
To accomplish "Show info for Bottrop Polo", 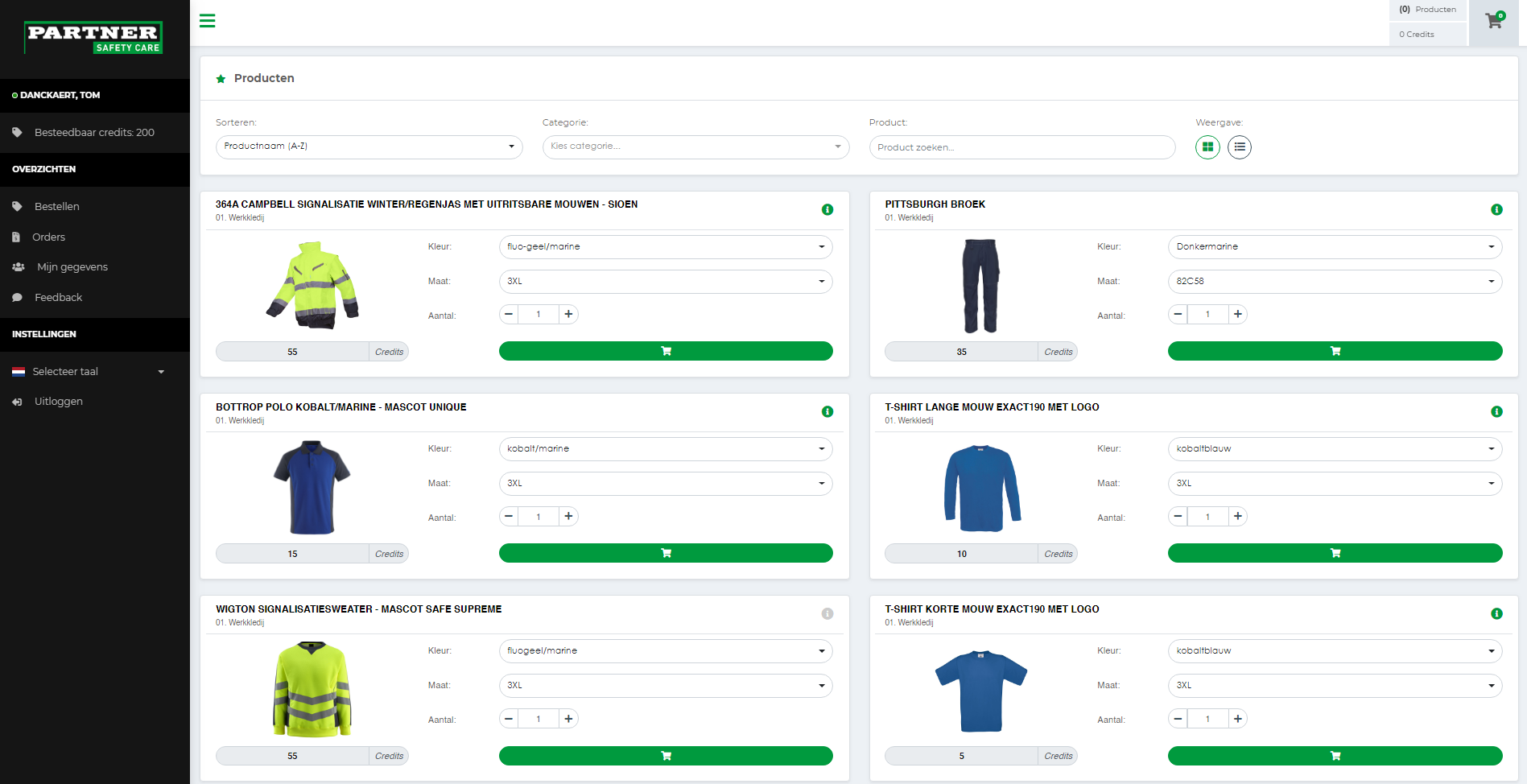I will click(x=827, y=411).
